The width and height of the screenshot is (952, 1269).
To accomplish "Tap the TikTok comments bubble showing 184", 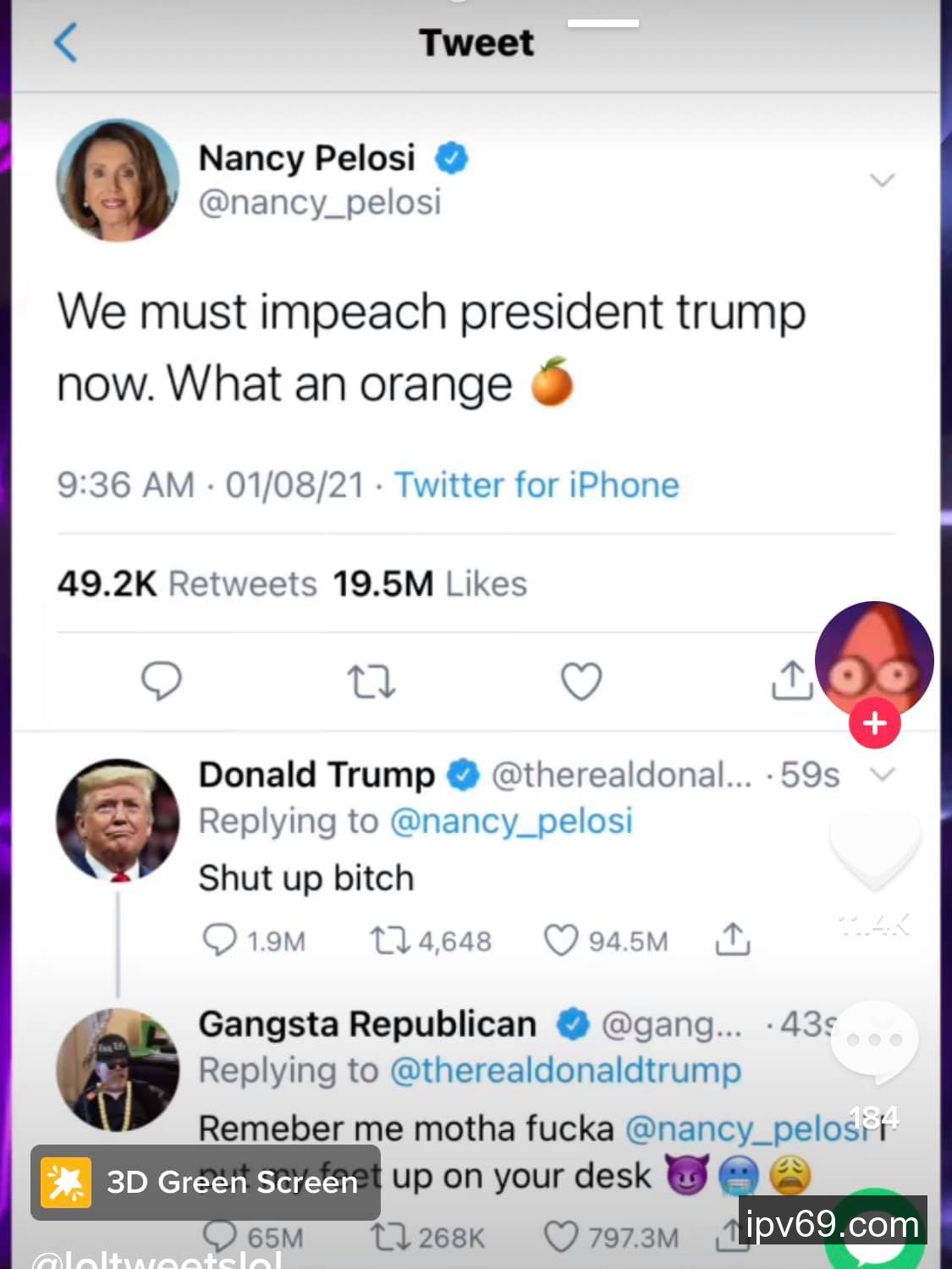I will point(874,1043).
